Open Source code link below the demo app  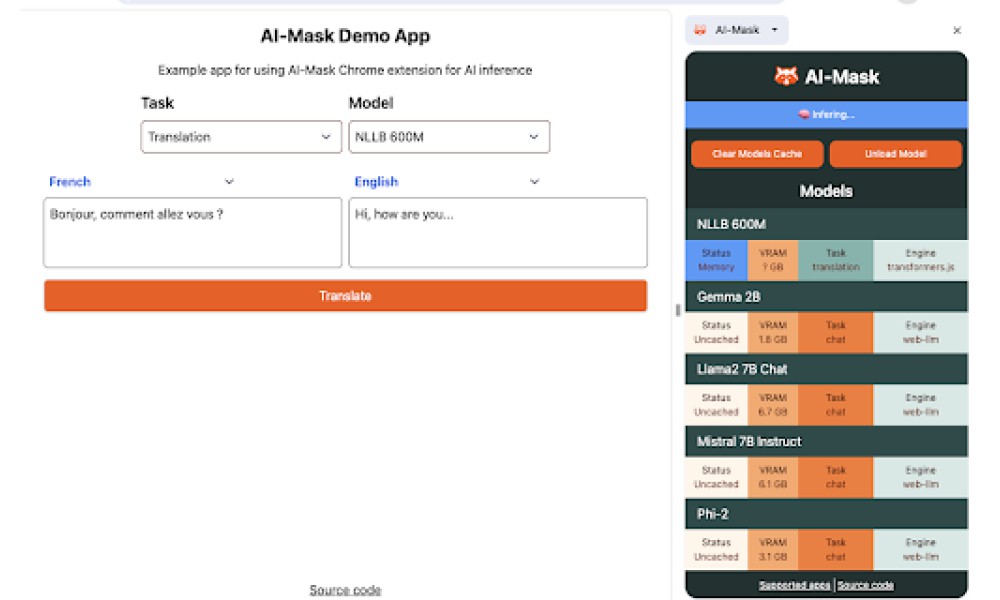point(345,590)
